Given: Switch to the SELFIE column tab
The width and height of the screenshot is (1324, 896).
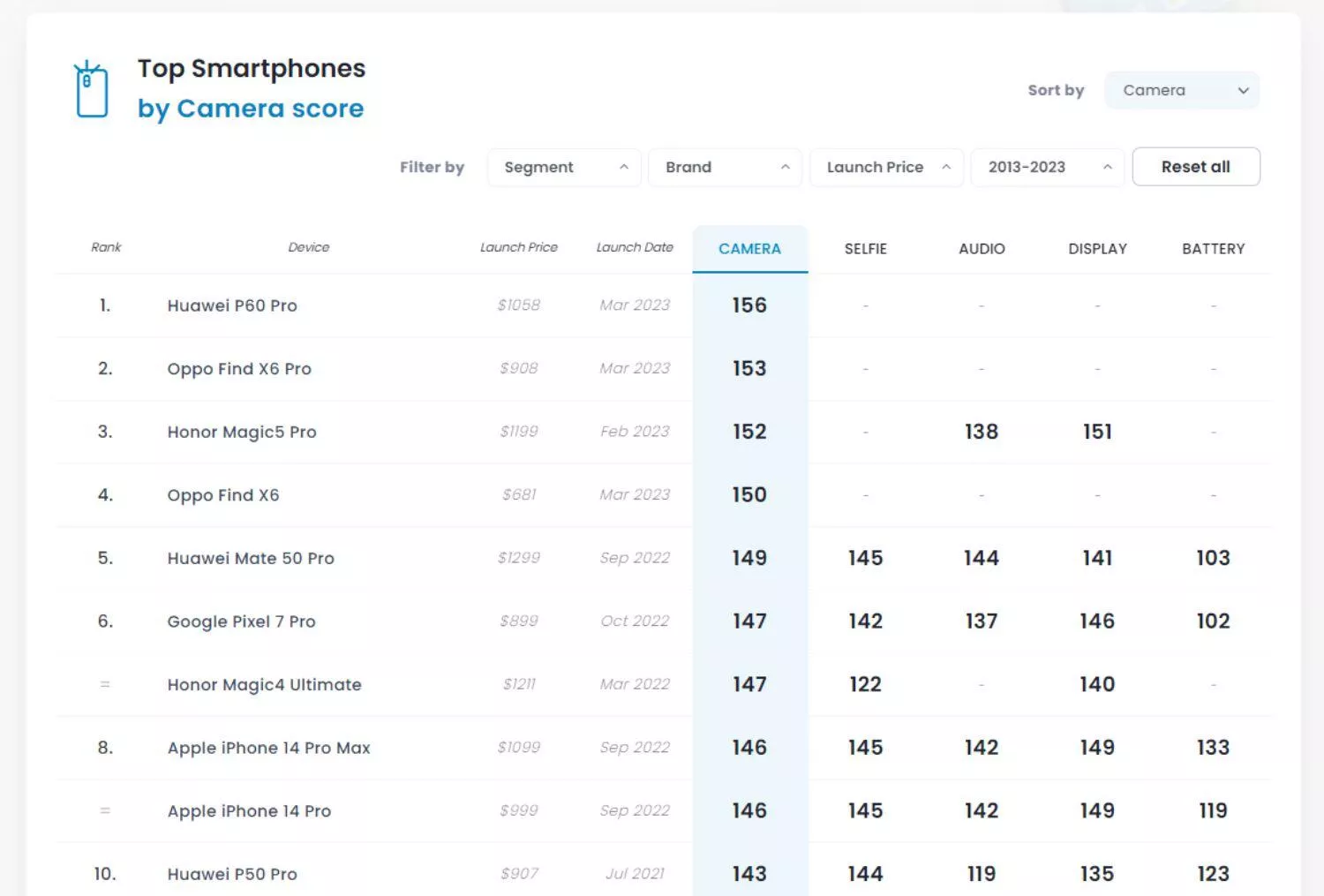Looking at the screenshot, I should (866, 249).
